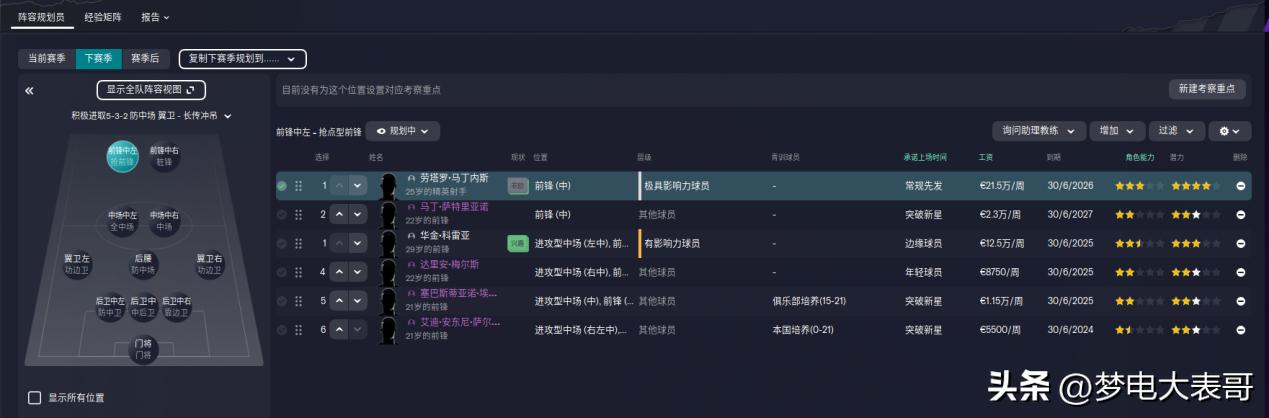
Task: Switch to 经验矩阵 tab
Action: (x=104, y=17)
